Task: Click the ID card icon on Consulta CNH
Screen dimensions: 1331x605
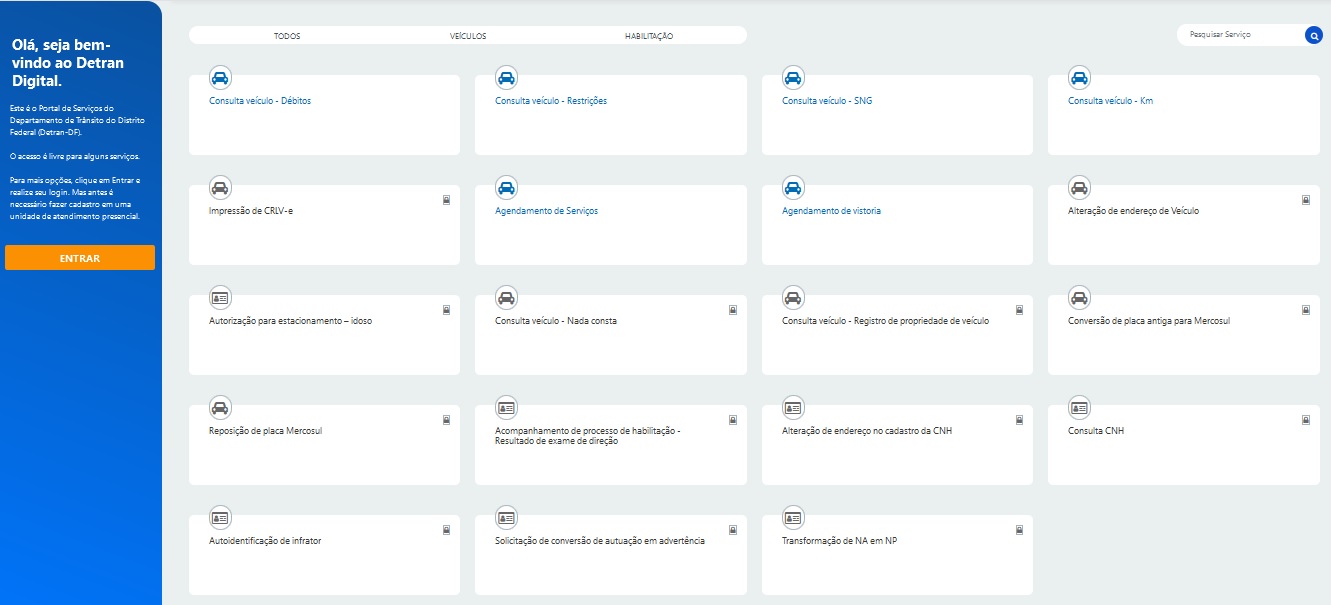Action: [1079, 408]
